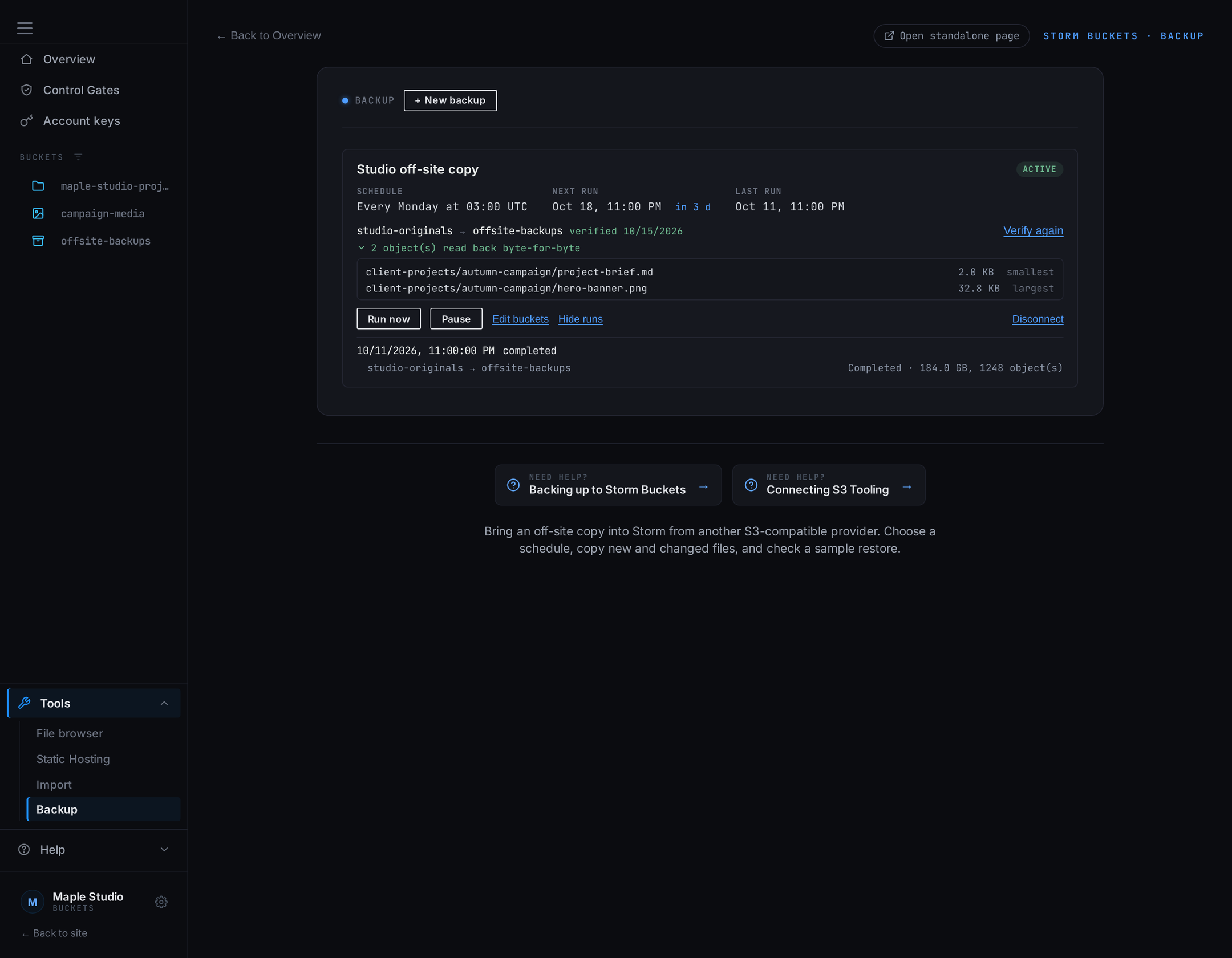Click the Tools wrench icon
This screenshot has width=1232, height=958.
tap(24, 703)
